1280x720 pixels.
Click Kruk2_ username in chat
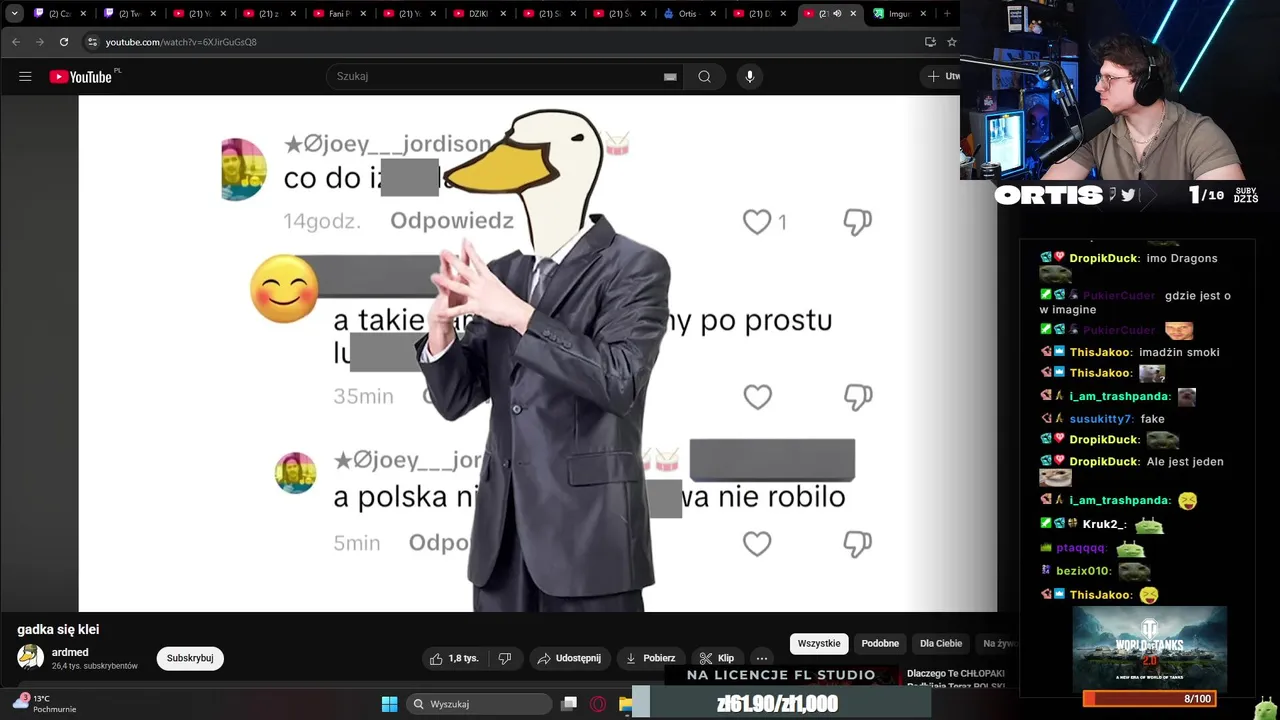coord(1105,524)
